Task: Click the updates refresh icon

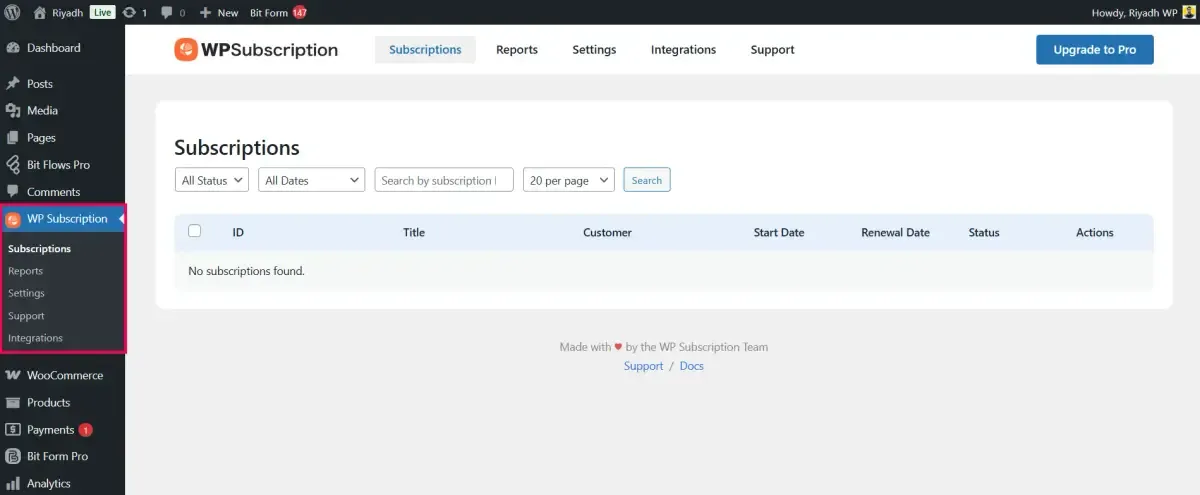Action: pos(129,12)
